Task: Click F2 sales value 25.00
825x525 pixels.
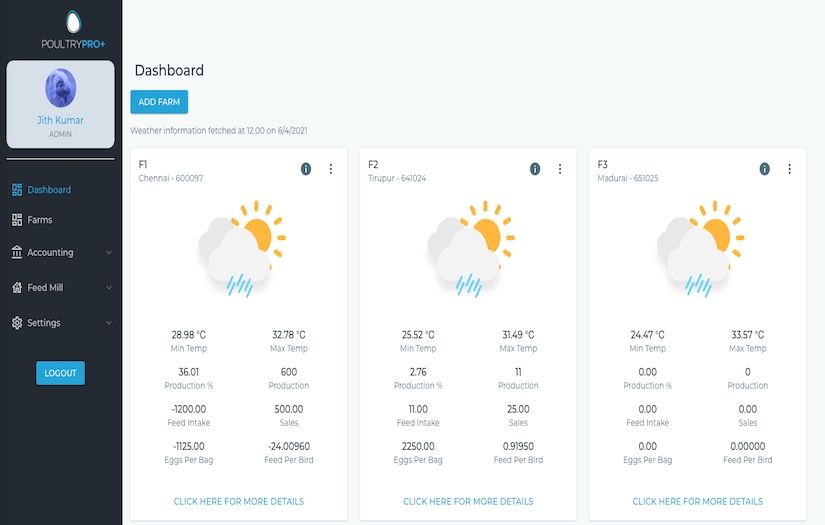Action: (x=518, y=409)
